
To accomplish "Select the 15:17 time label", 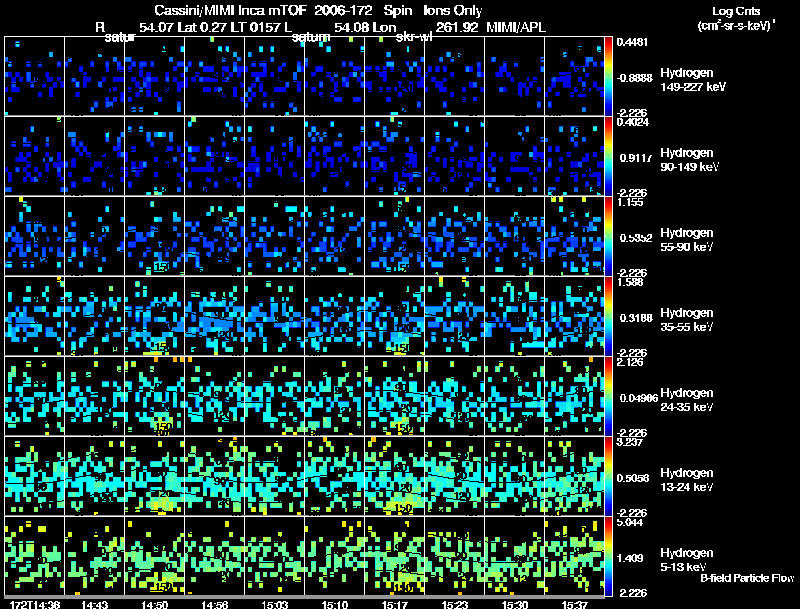I will coord(395,604).
